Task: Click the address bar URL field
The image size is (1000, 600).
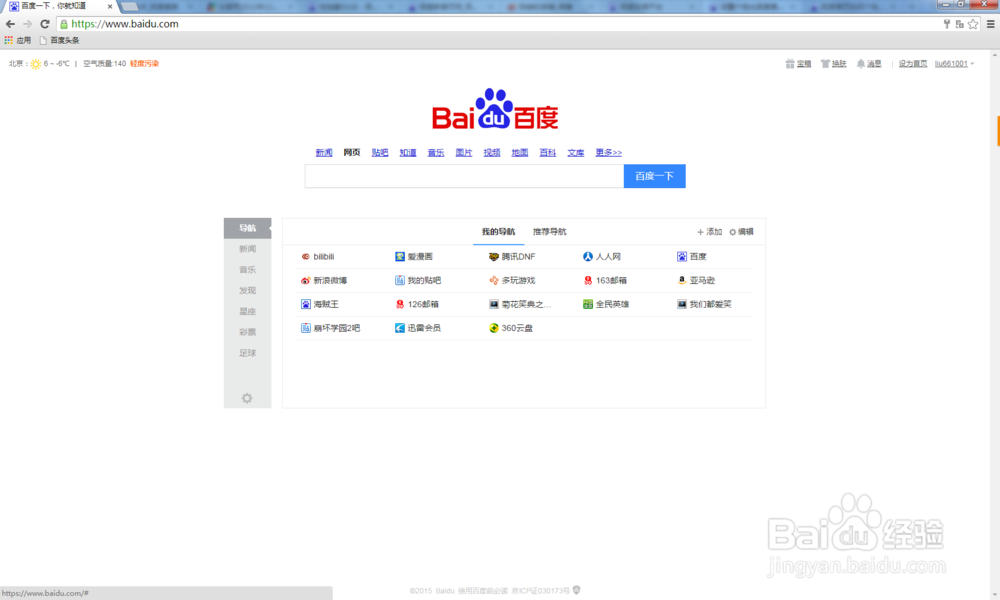Action: (x=497, y=24)
